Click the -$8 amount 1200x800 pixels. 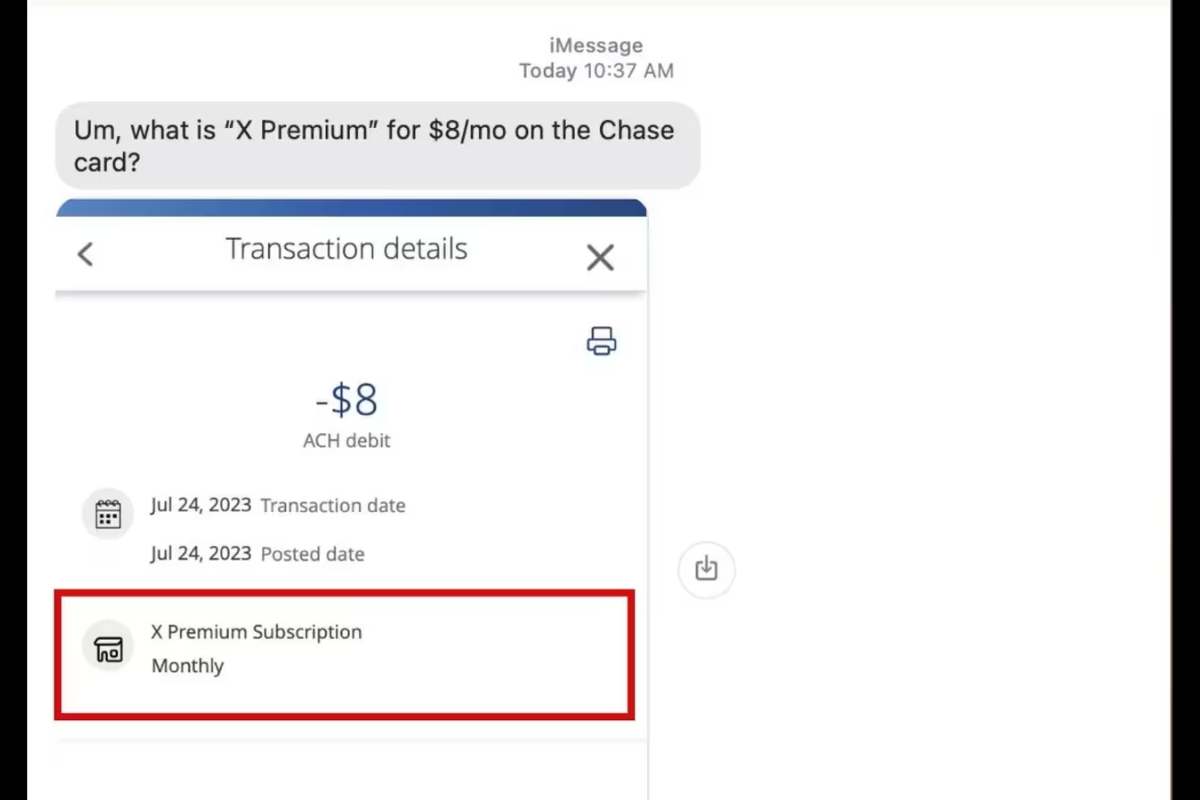(x=346, y=401)
